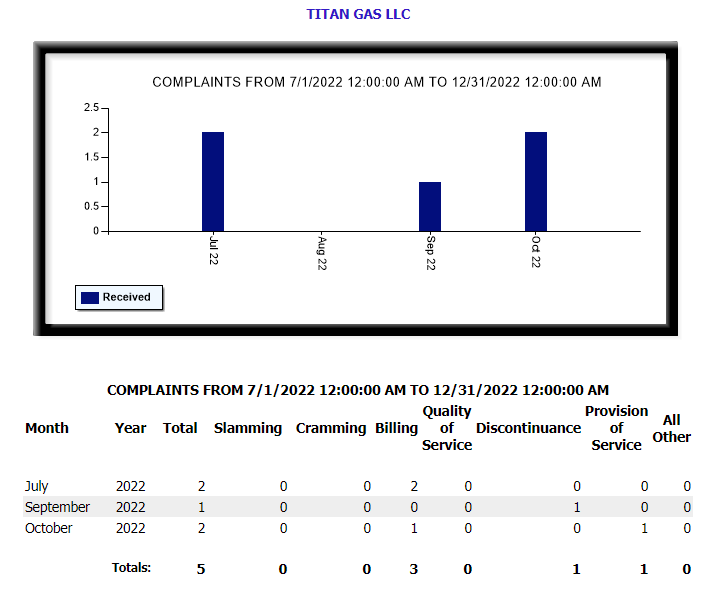Click the grand total value 5

pyautogui.click(x=201, y=569)
